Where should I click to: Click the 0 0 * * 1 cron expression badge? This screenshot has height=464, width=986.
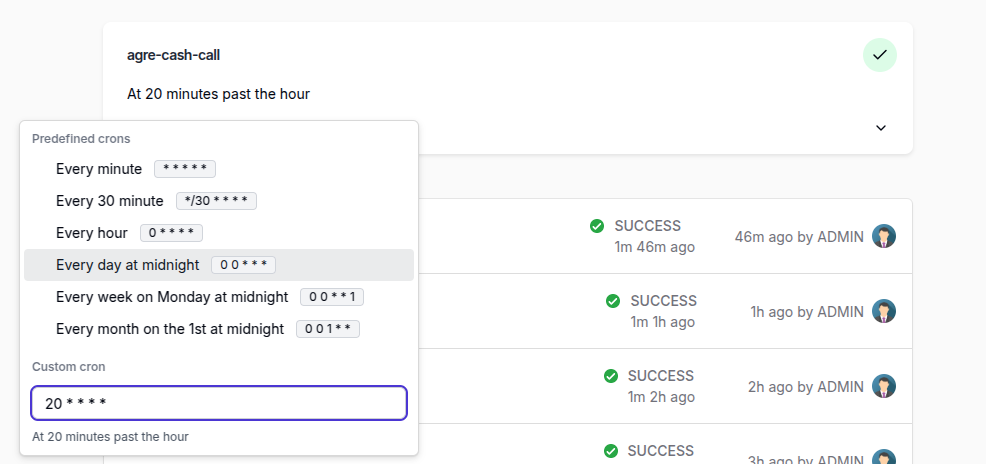(x=332, y=297)
